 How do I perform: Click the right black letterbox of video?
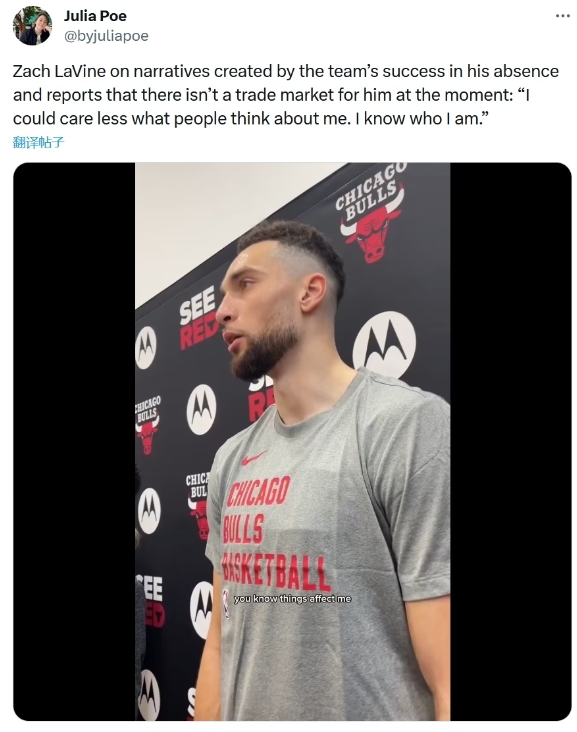click(511, 442)
